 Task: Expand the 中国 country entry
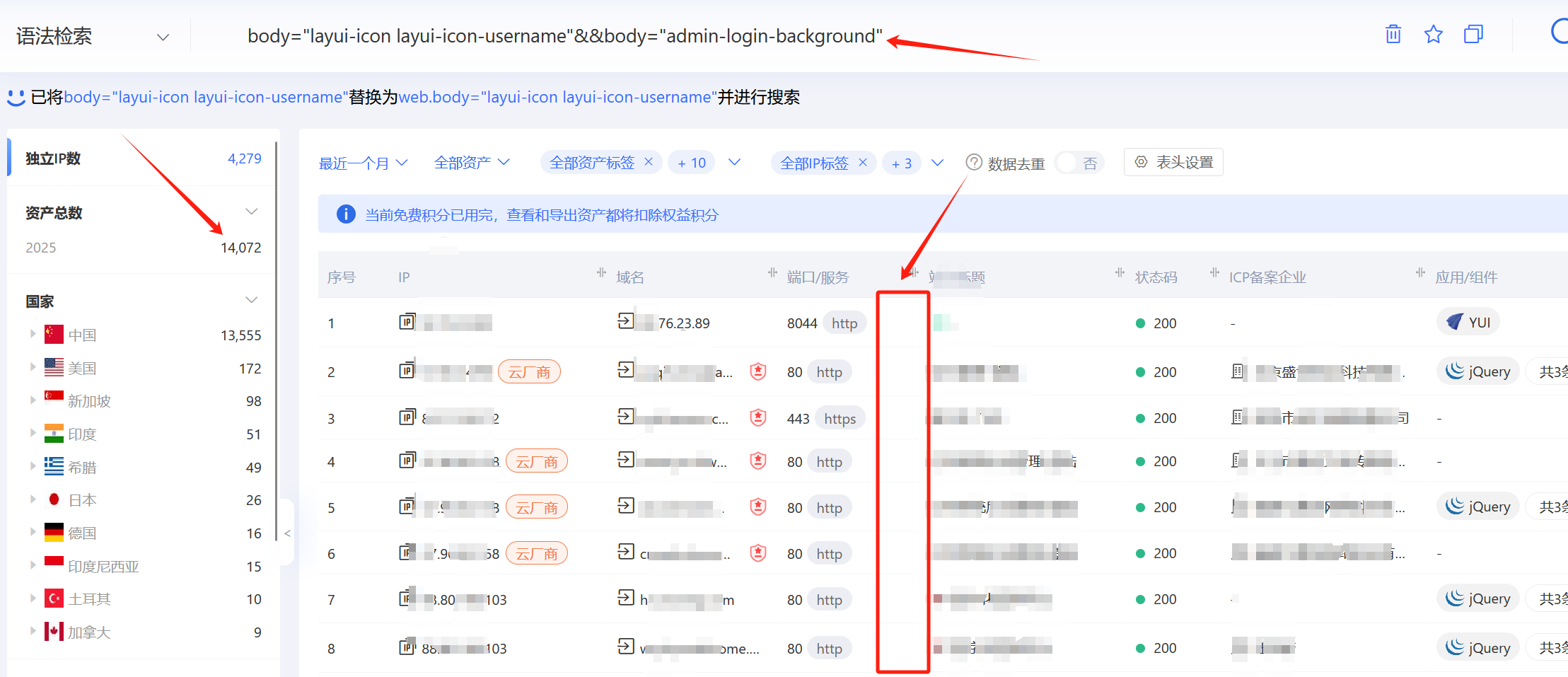click(x=33, y=334)
